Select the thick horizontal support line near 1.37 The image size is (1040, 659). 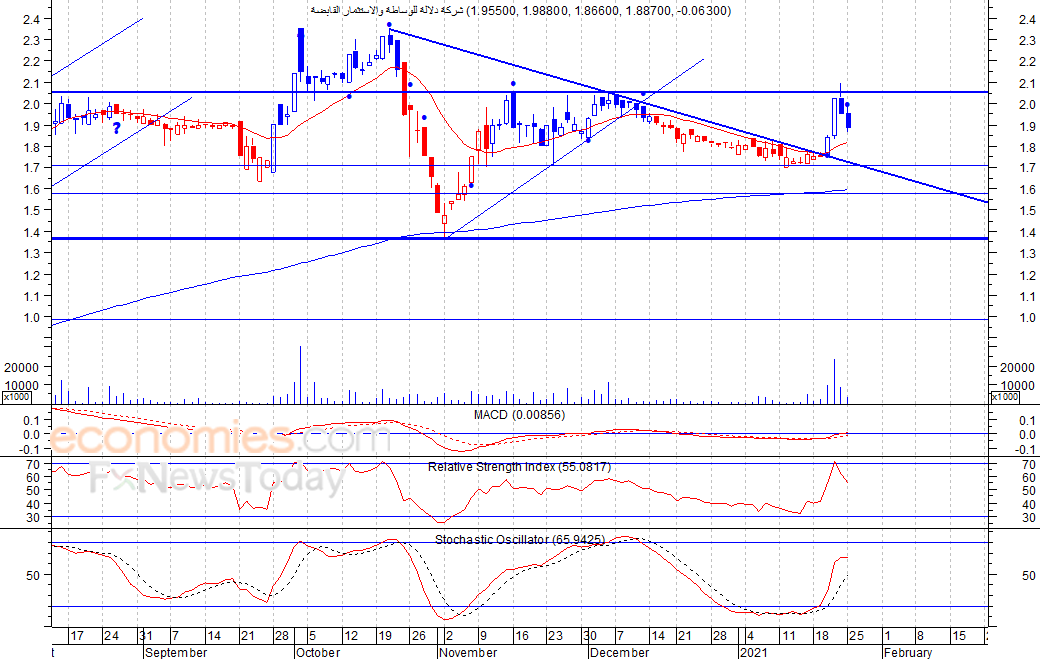pyautogui.click(x=520, y=239)
